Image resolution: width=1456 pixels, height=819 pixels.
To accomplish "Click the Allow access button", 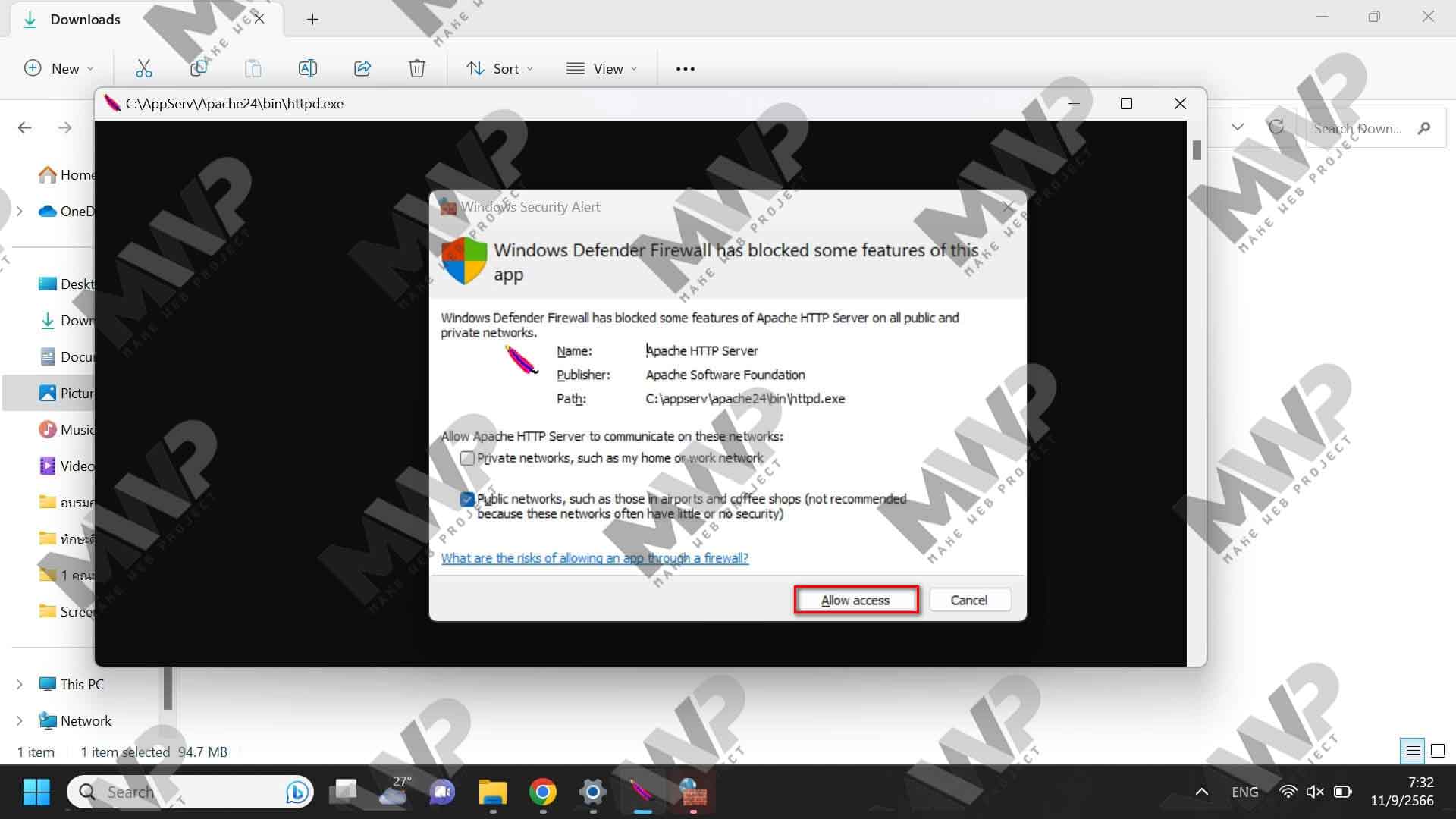I will 855,600.
